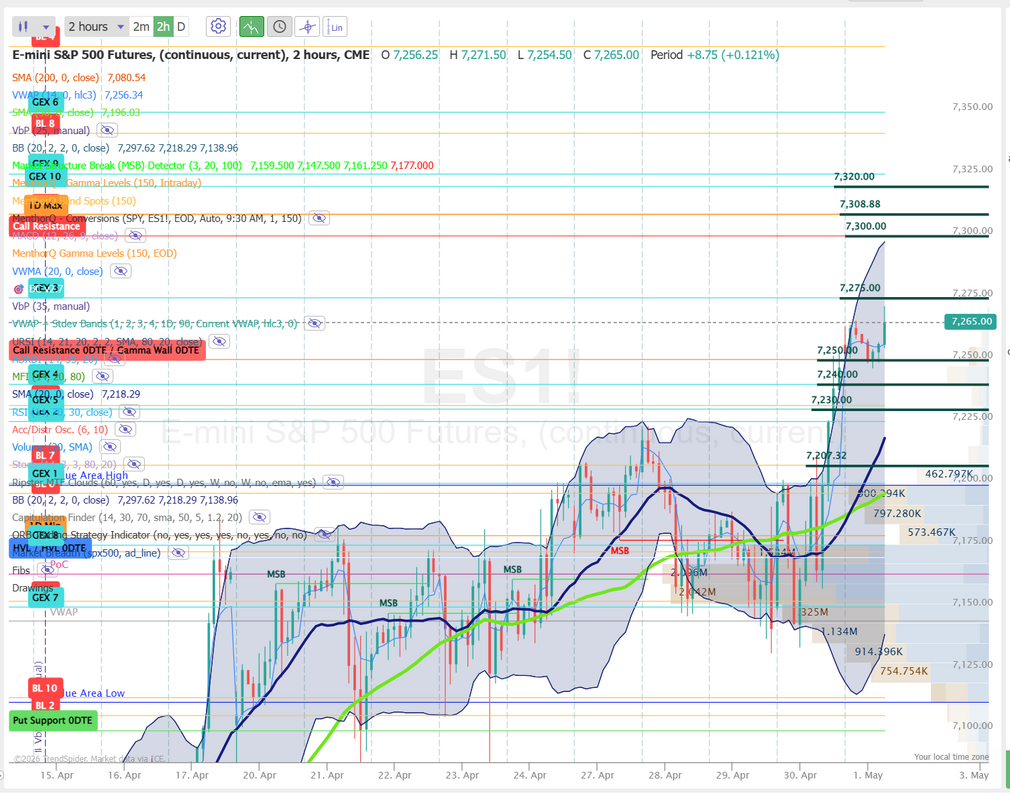
Task: Click VbP (35, manual) legend label
Action: click(x=51, y=306)
